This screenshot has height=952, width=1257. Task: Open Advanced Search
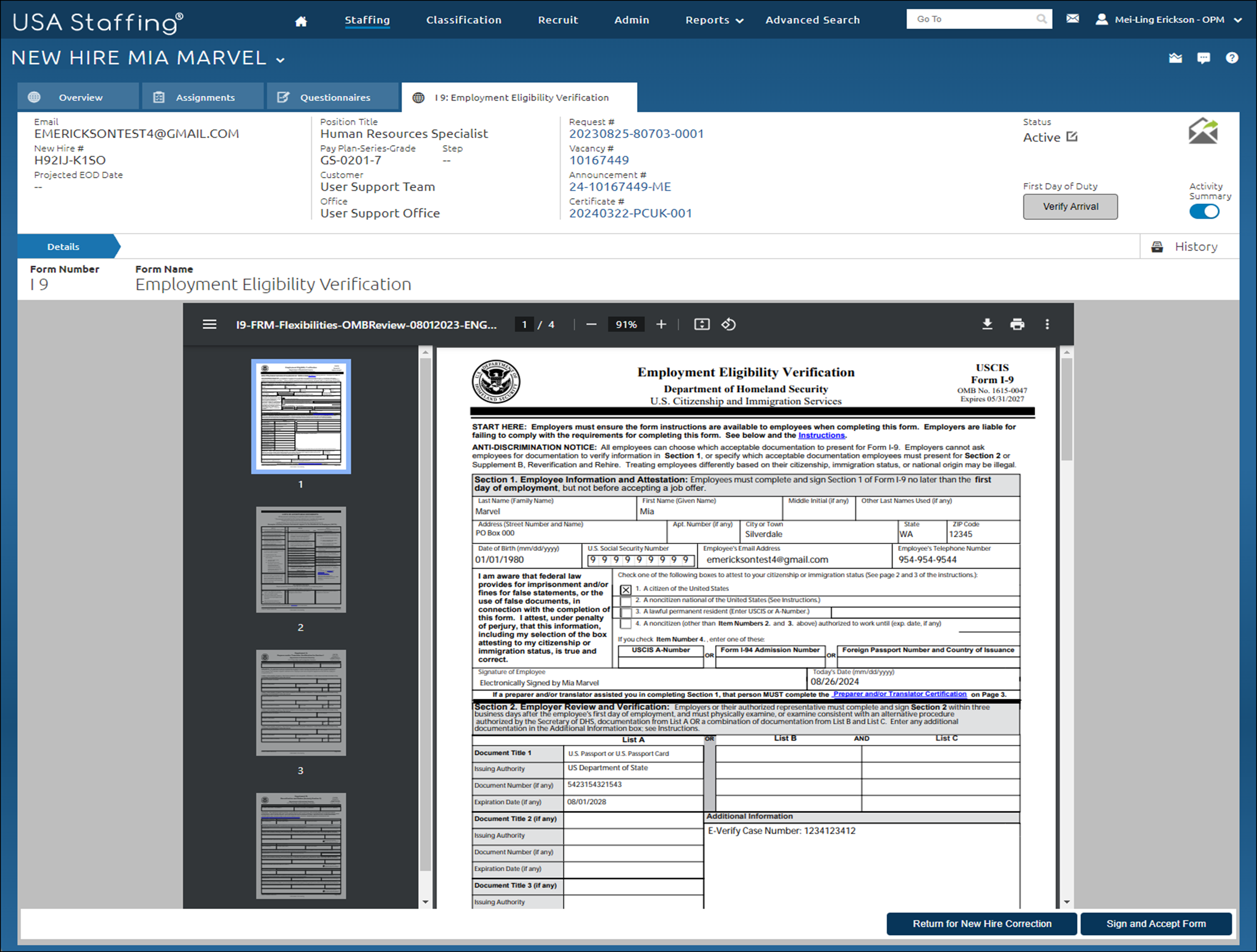click(x=812, y=20)
